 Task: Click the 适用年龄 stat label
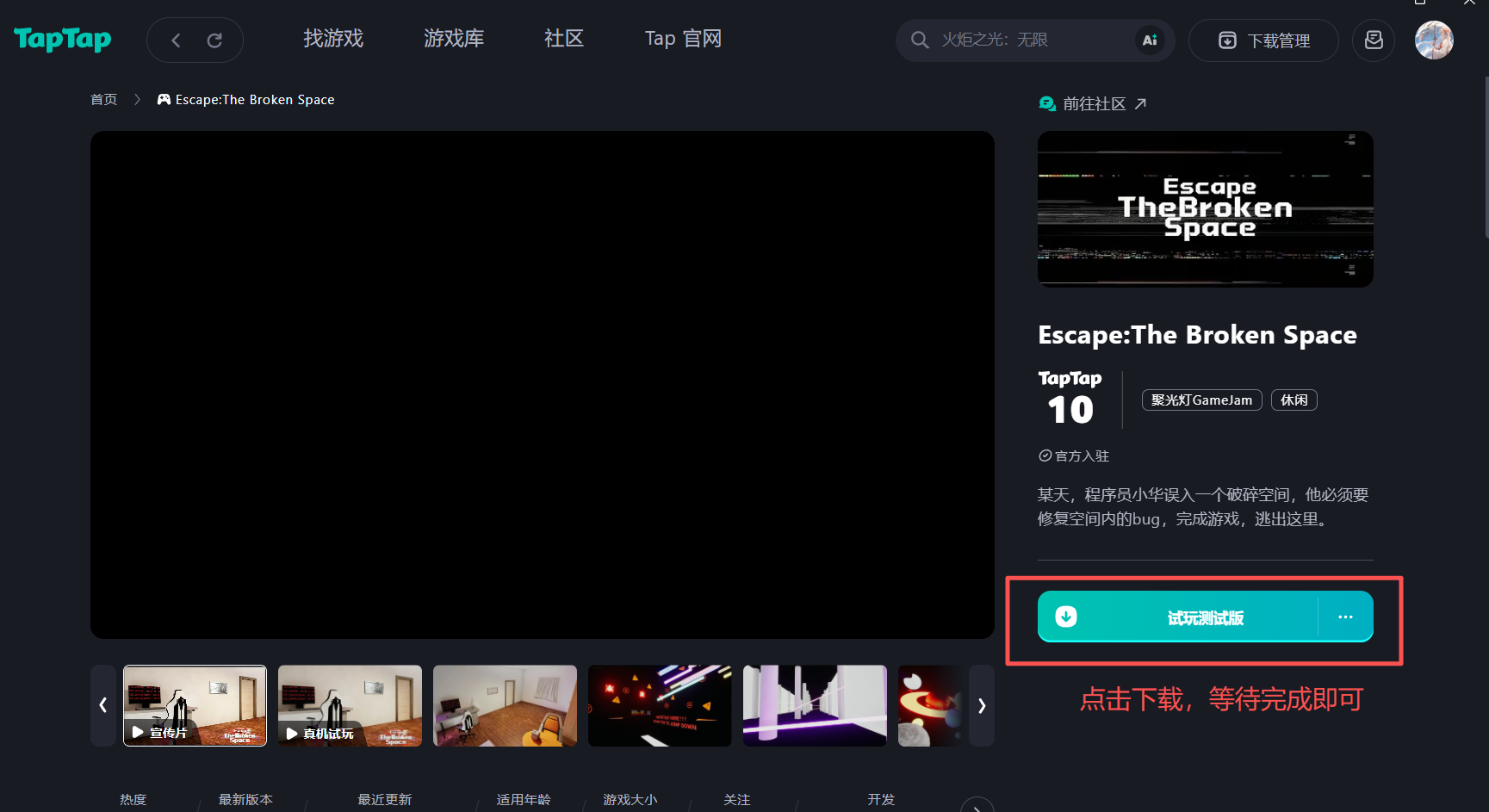click(524, 800)
